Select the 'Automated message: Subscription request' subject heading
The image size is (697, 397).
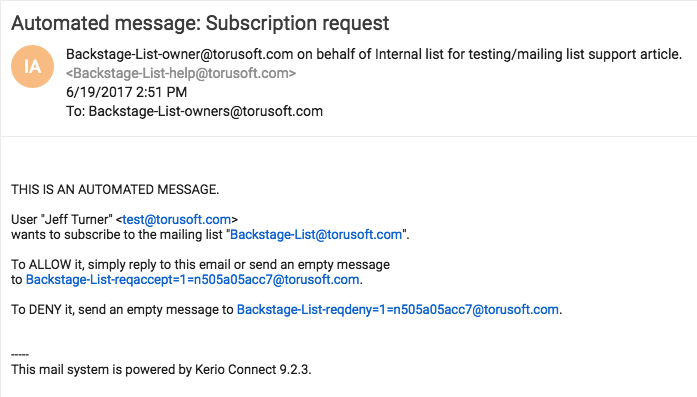point(200,23)
